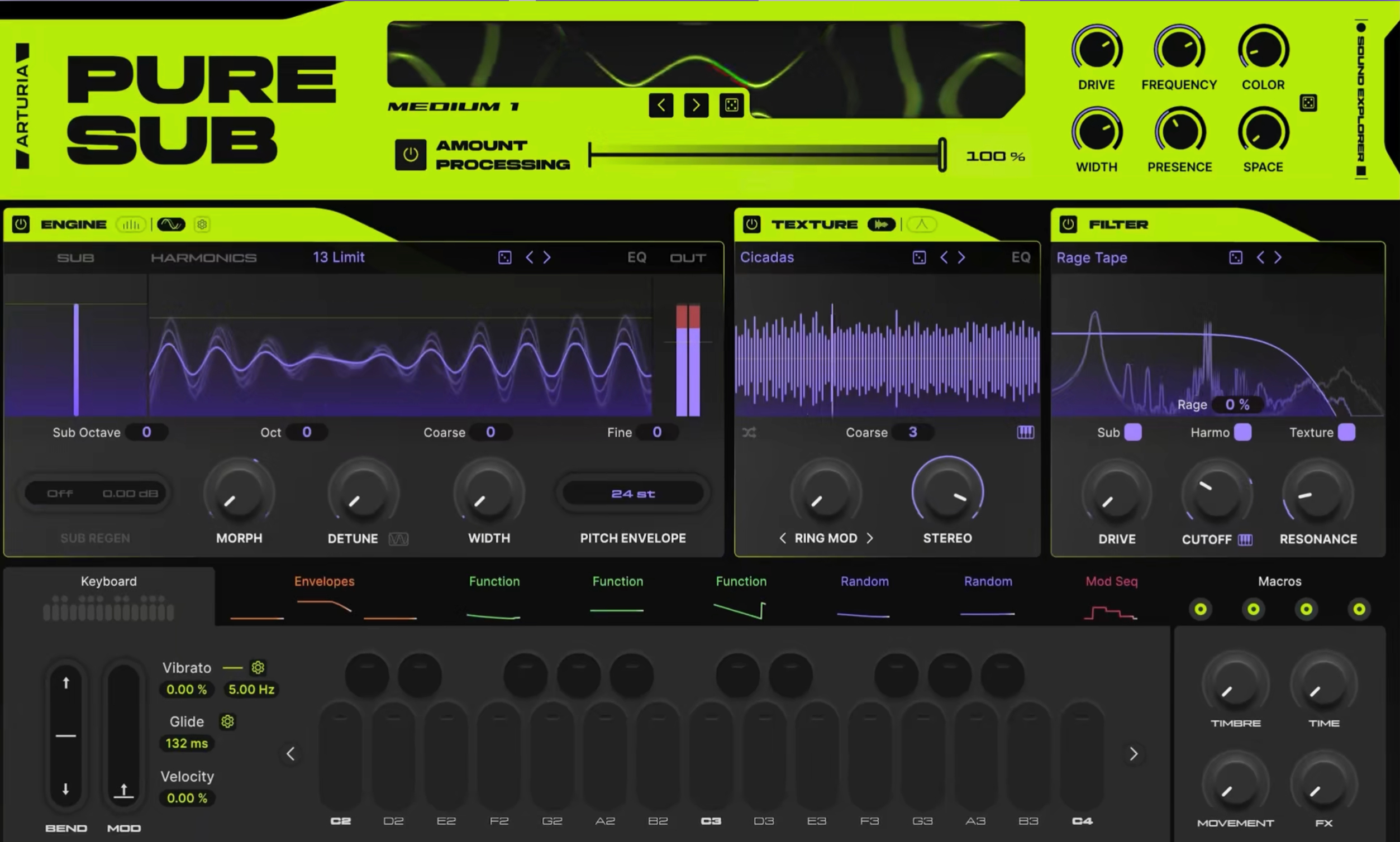Image resolution: width=1400 pixels, height=842 pixels.
Task: Open the Sound Explorer side panel
Action: (x=1361, y=100)
